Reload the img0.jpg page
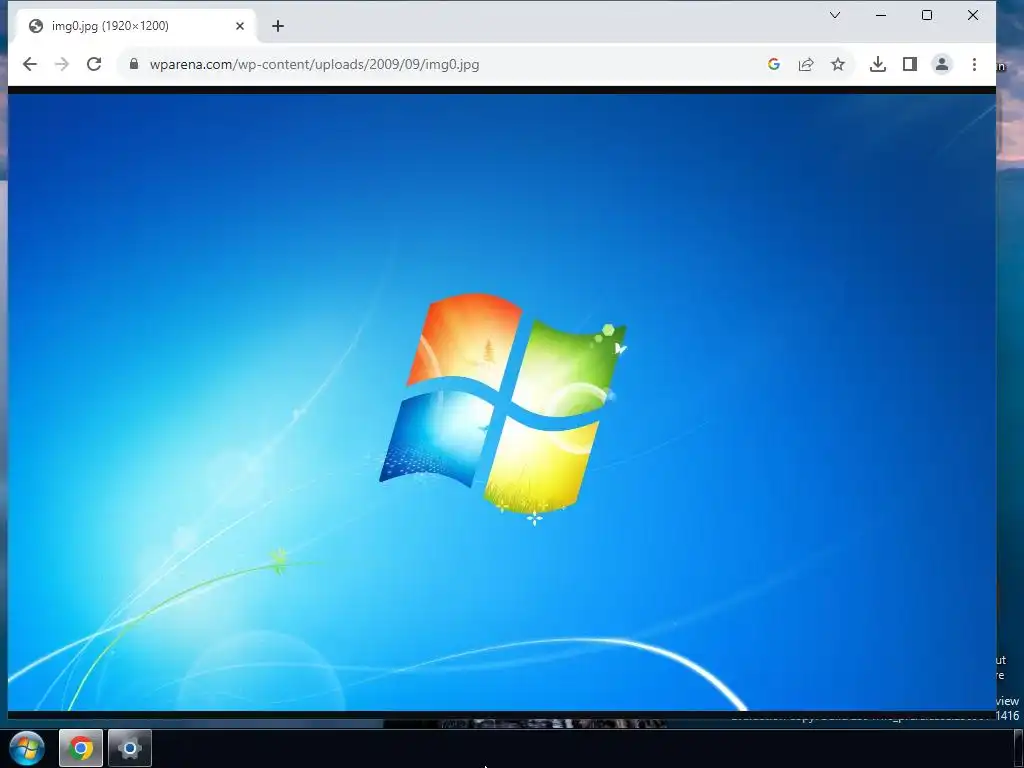Viewport: 1024px width, 768px height. 94,64
